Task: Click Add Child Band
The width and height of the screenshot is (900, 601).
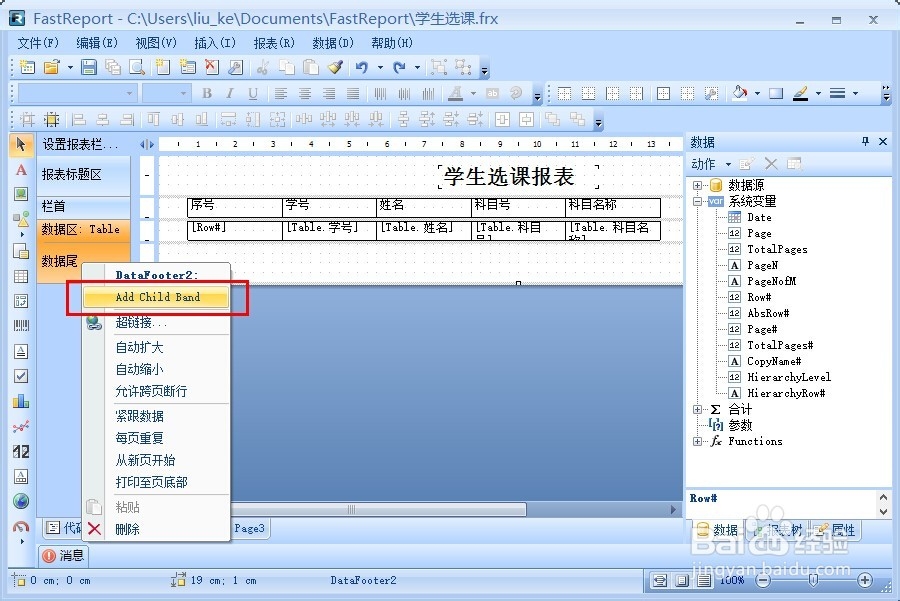Action: [x=160, y=297]
